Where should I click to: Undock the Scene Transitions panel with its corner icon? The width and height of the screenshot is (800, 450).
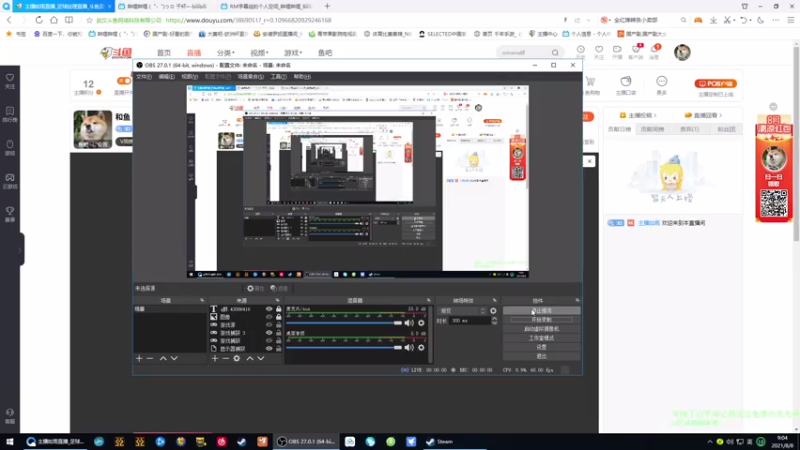(494, 301)
